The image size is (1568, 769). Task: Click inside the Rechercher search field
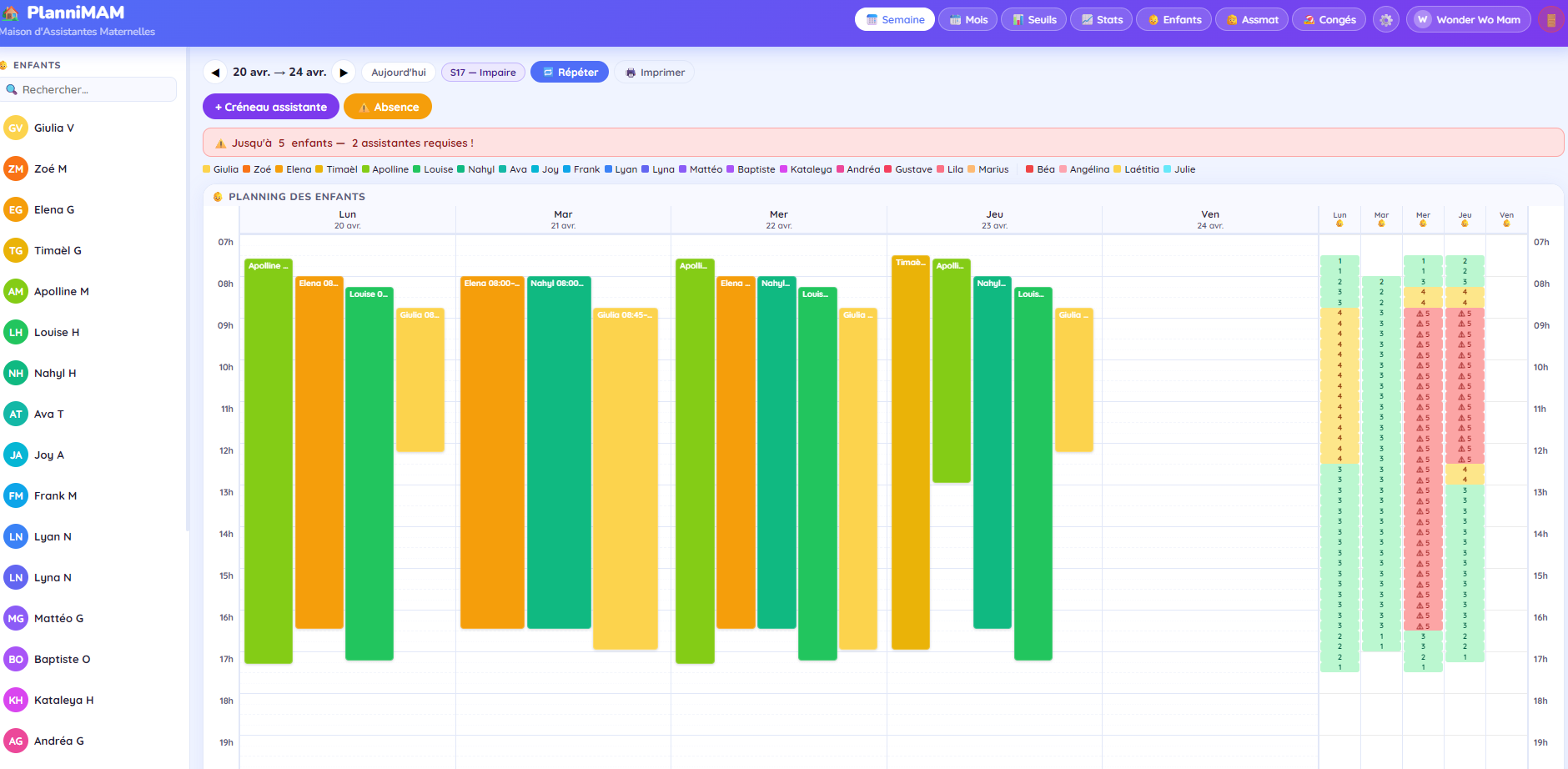tap(89, 89)
